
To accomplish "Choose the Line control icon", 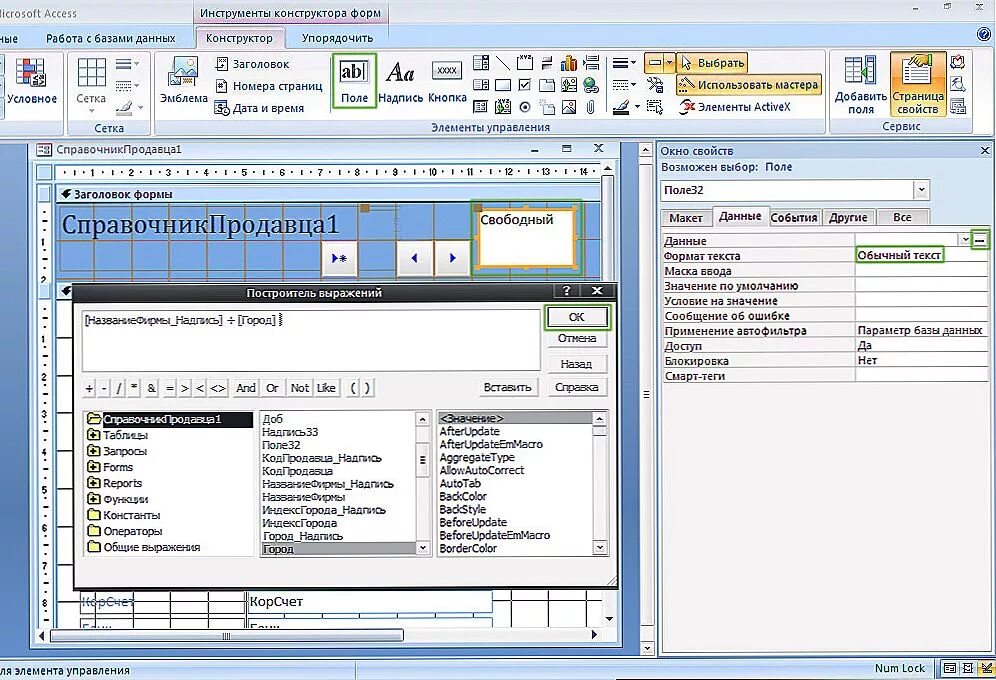I will (503, 62).
